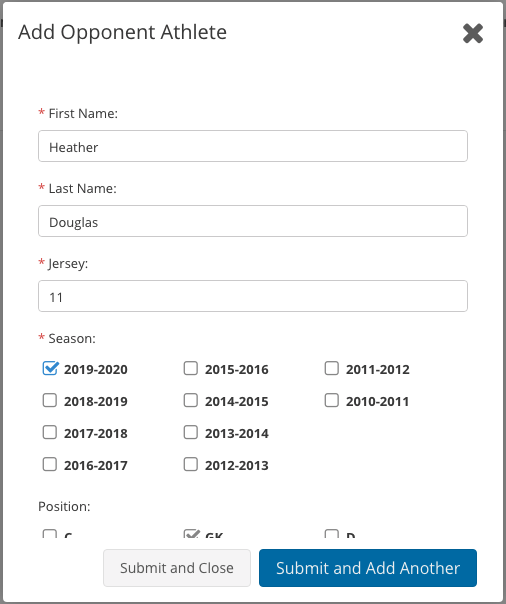This screenshot has height=604, width=506.
Task: Check the 2018-2019 season checkbox
Action: [x=50, y=400]
